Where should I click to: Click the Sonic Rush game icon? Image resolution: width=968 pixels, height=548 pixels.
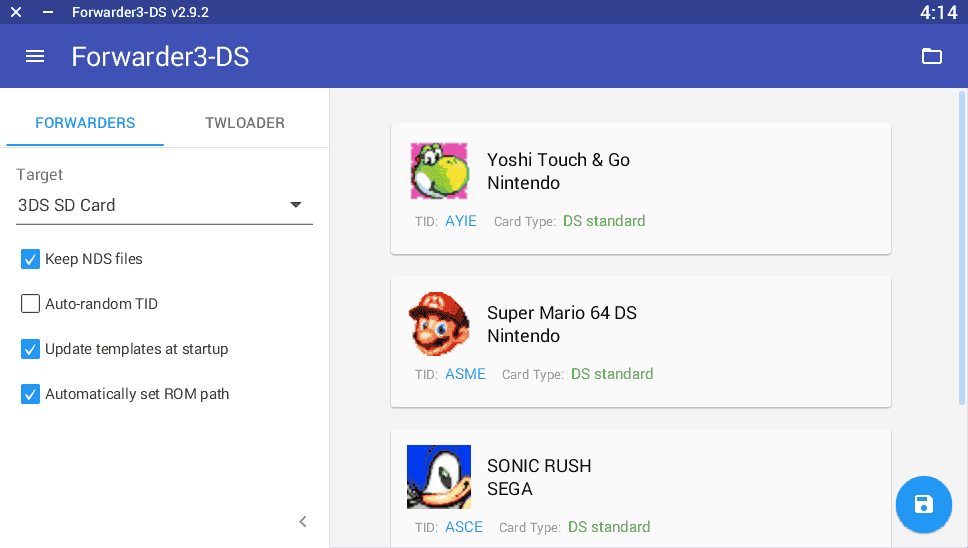tap(439, 477)
